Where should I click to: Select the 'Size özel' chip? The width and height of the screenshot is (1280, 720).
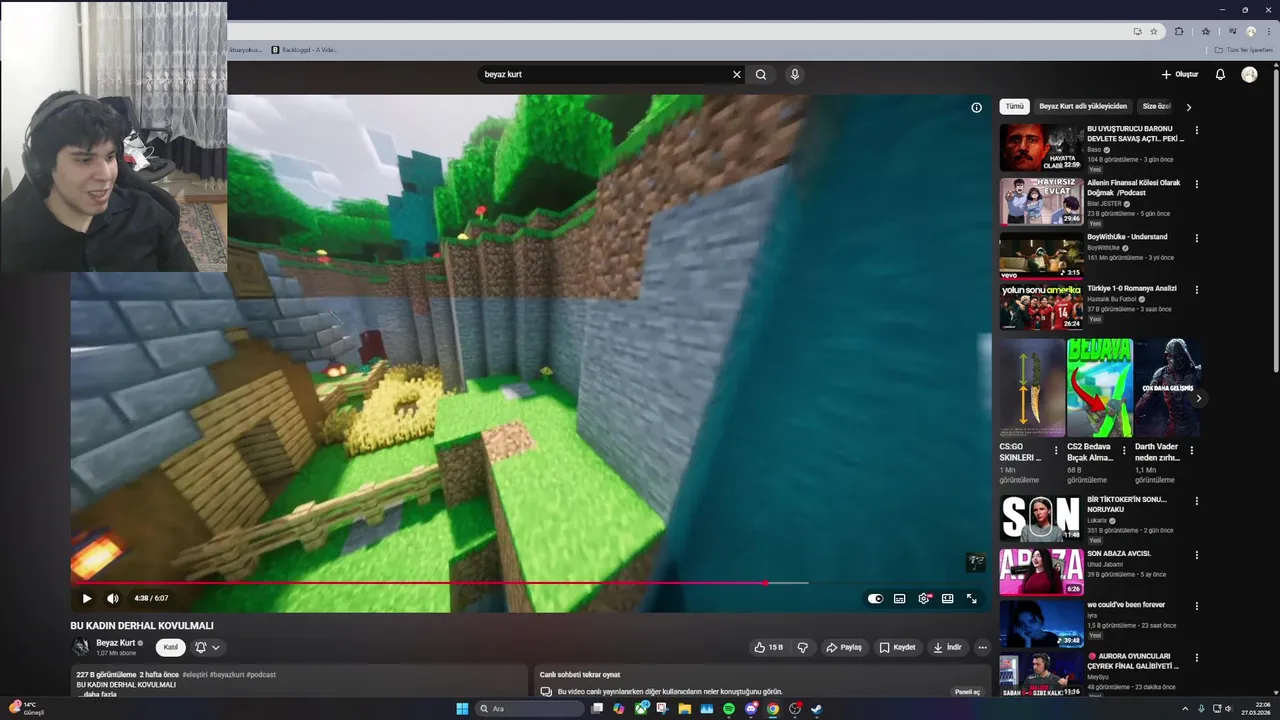pos(1156,106)
